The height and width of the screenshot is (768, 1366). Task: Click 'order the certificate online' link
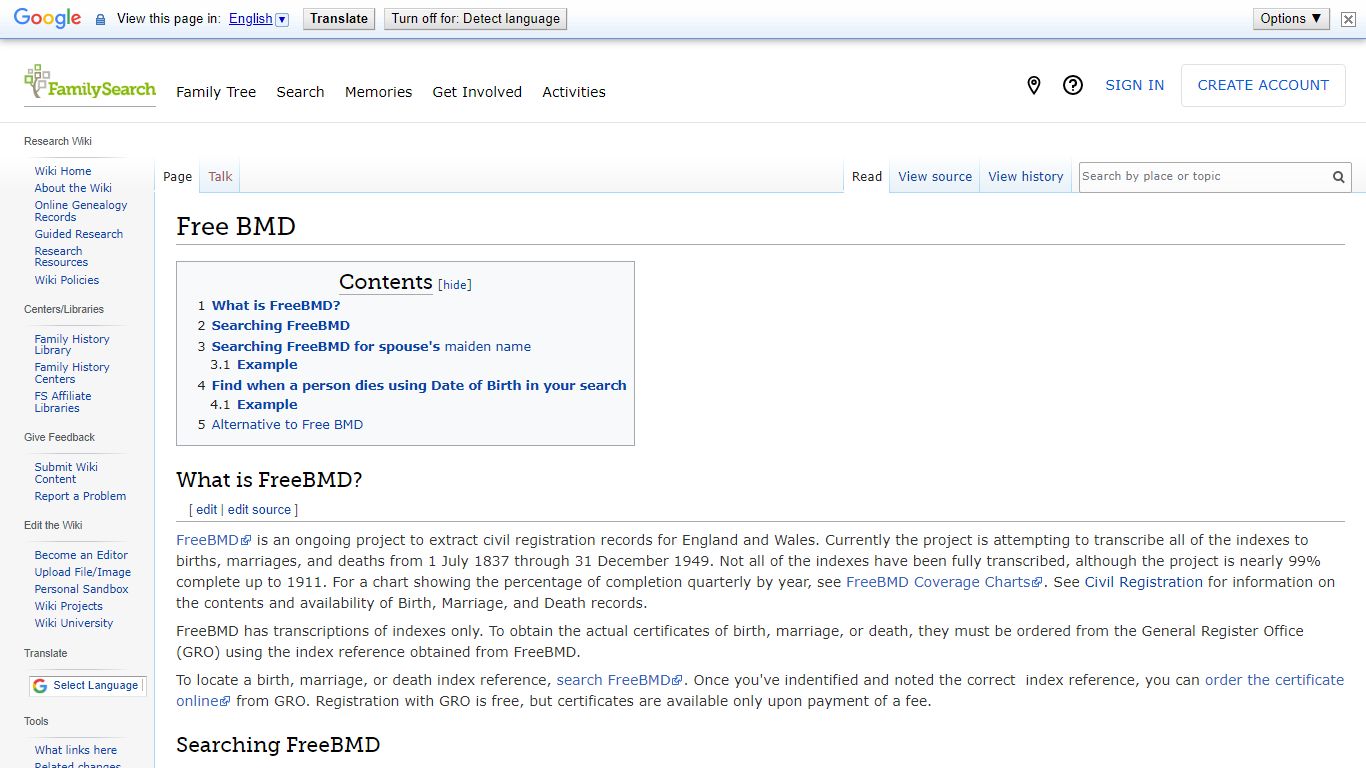point(1274,680)
